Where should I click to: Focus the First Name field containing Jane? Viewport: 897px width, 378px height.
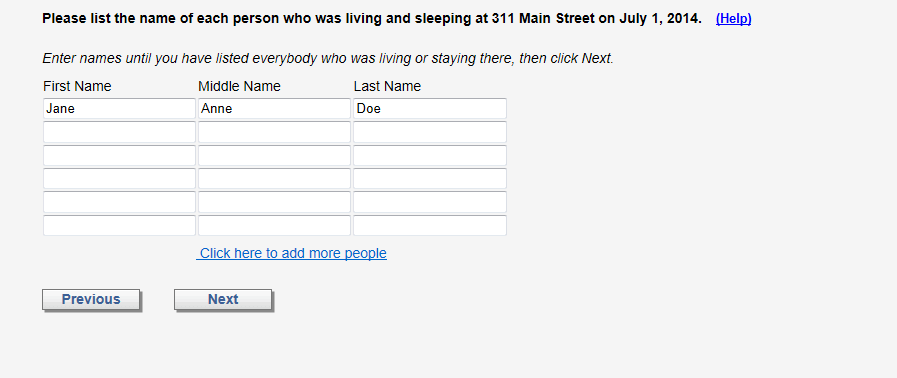[119, 109]
